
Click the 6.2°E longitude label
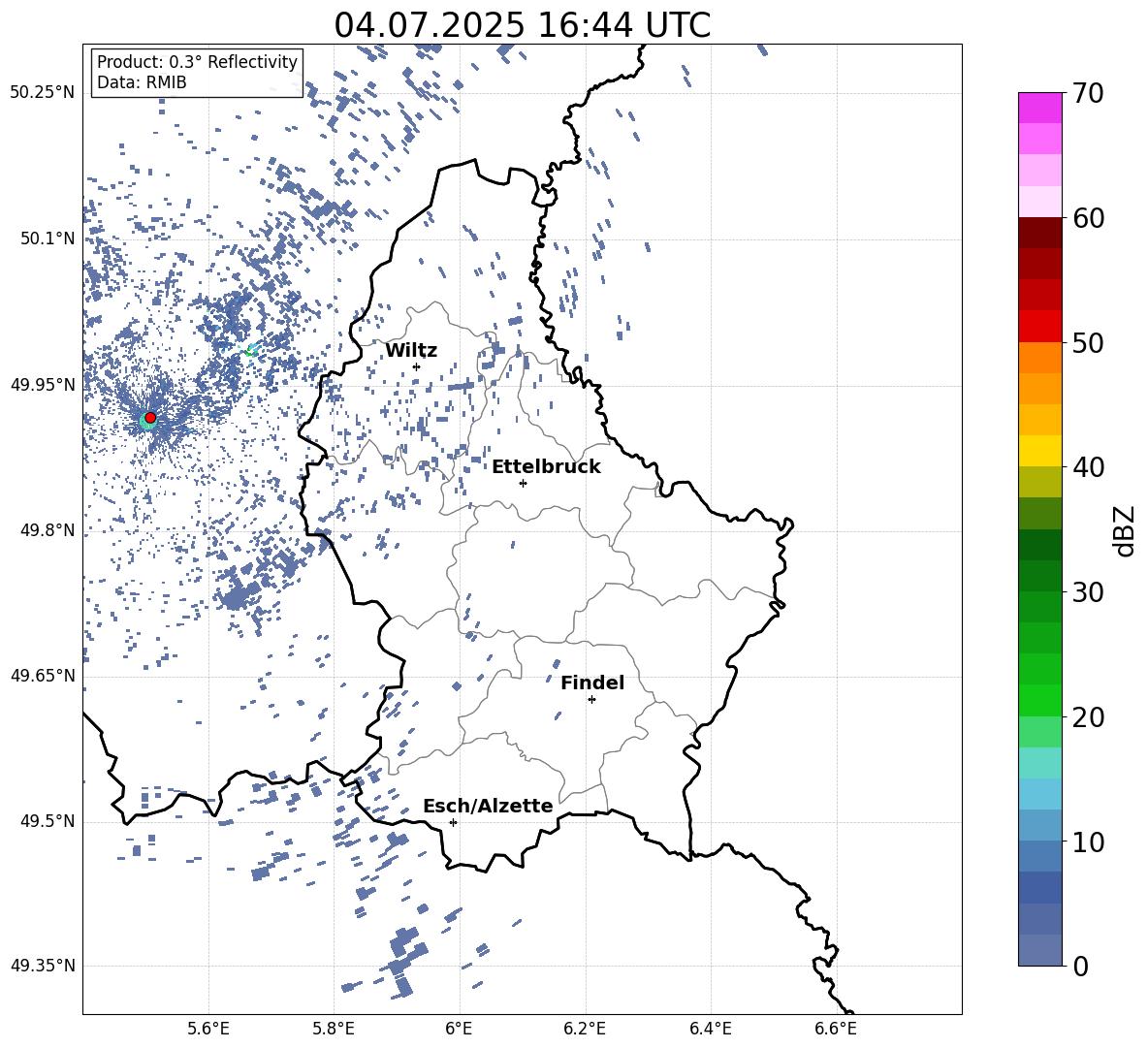coord(585,1030)
